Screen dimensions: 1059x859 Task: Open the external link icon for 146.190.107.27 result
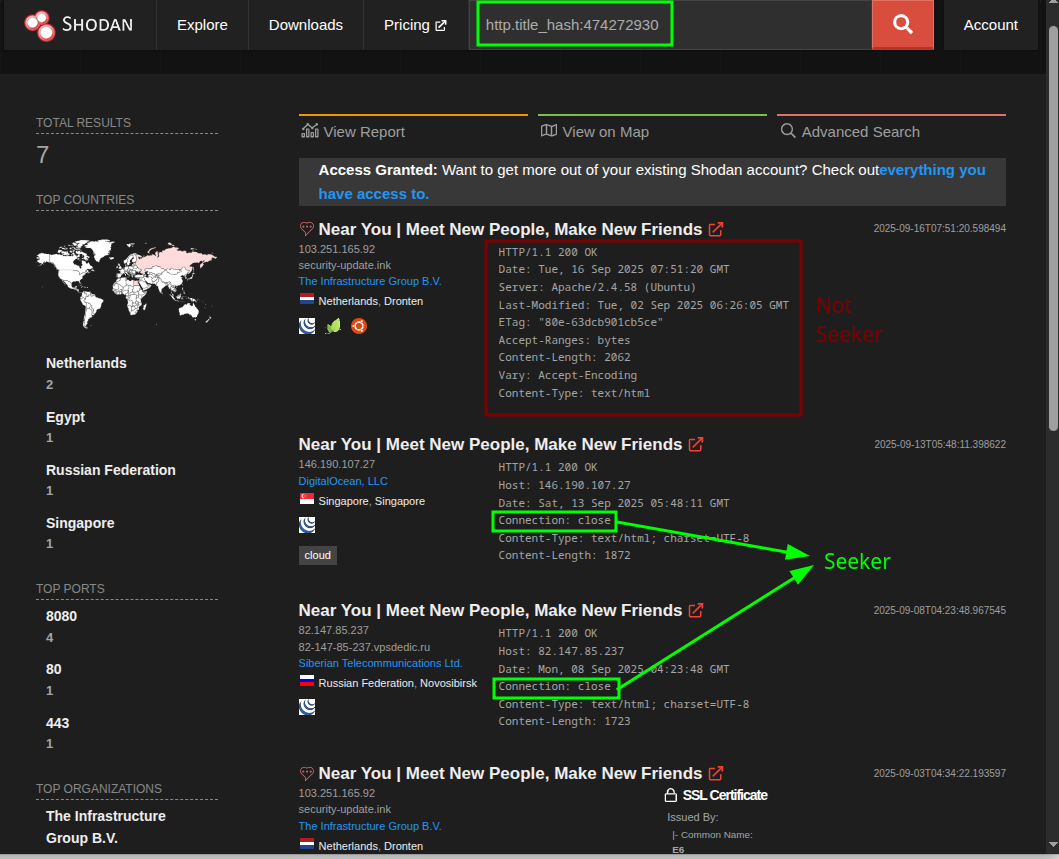[x=696, y=444]
